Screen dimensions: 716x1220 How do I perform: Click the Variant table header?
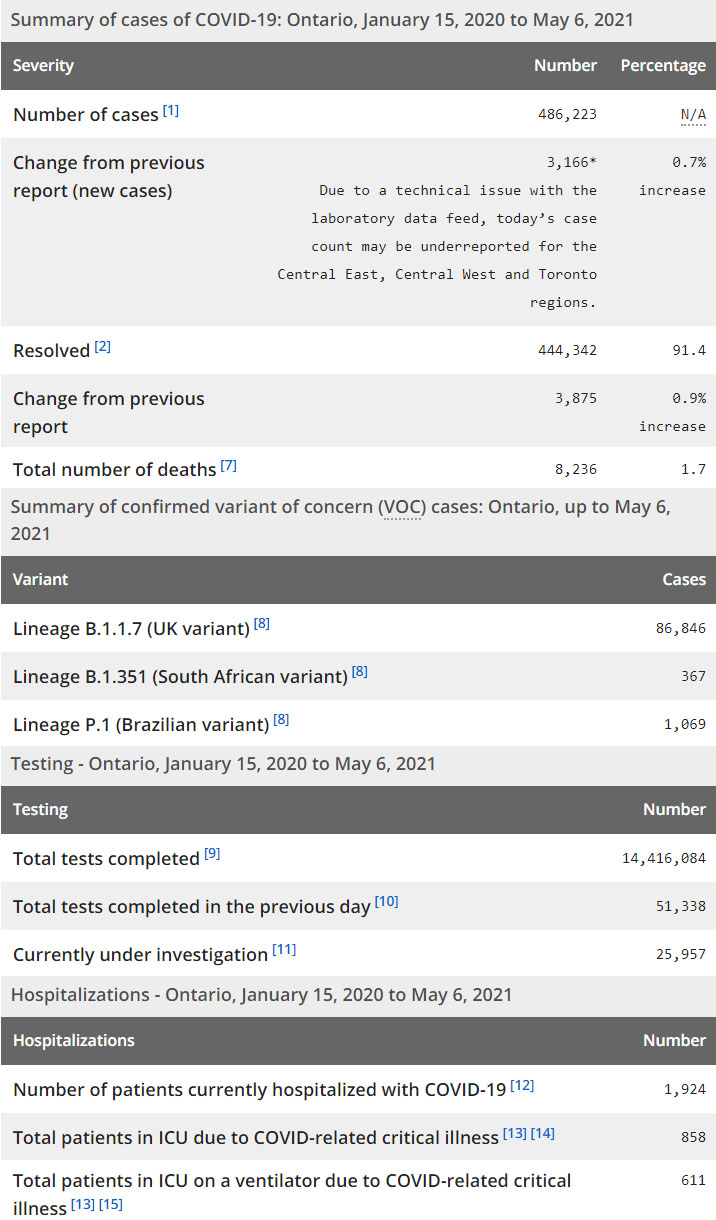[40, 580]
